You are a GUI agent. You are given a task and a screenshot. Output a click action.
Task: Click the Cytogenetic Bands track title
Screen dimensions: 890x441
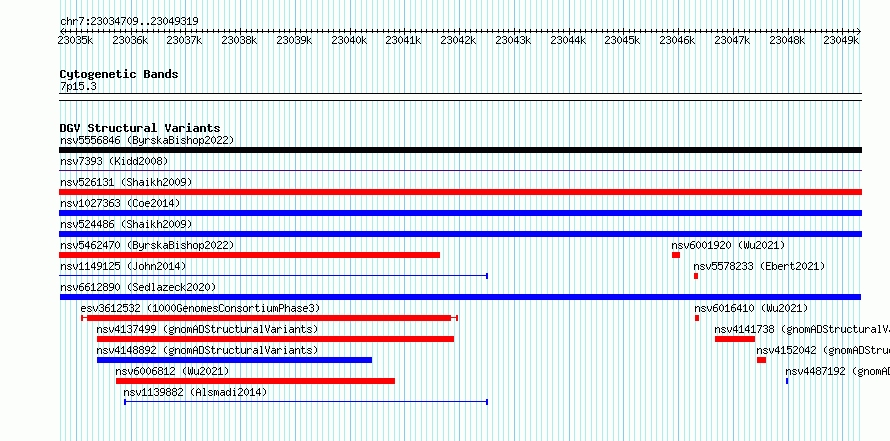point(119,74)
